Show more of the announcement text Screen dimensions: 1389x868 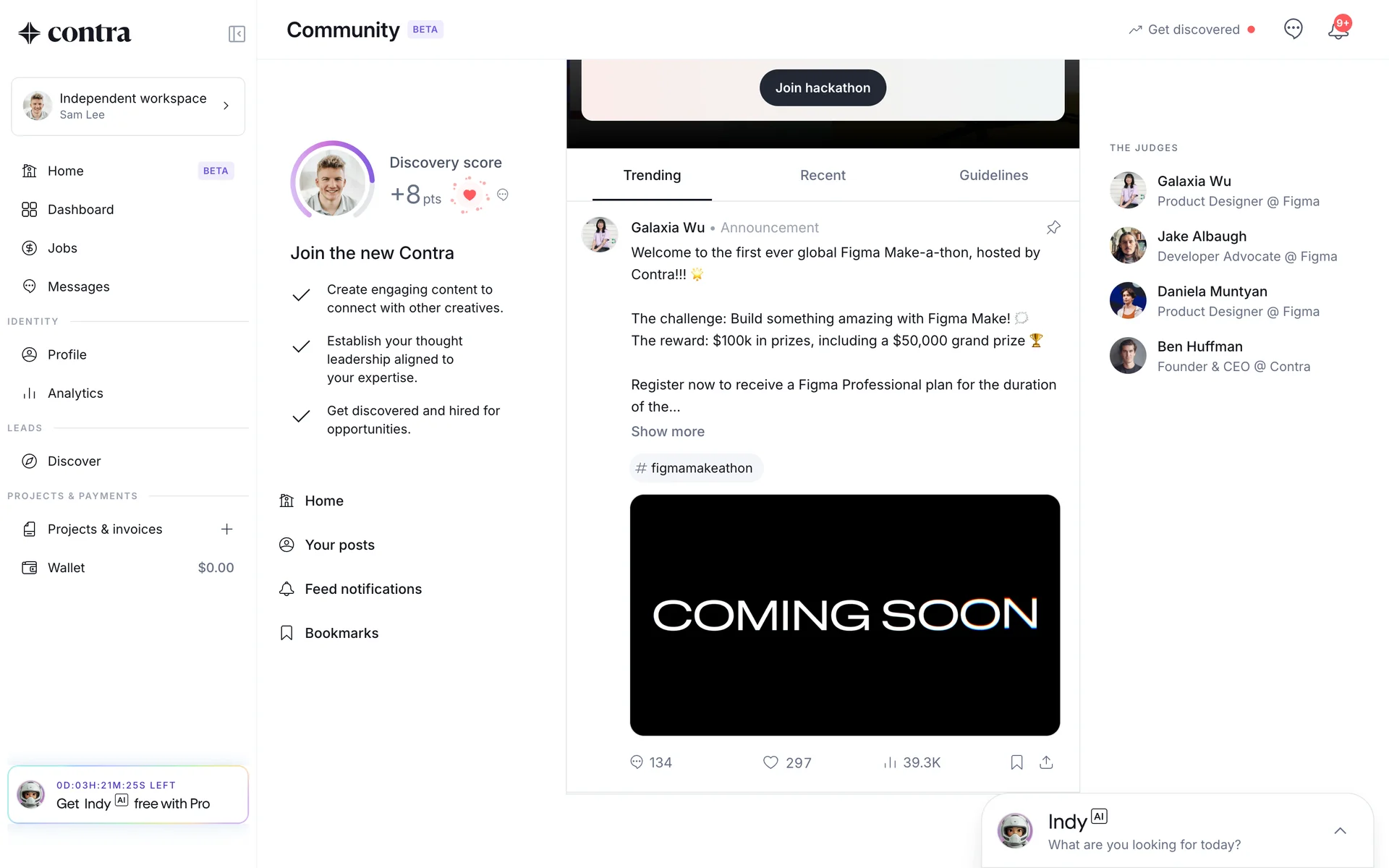point(668,432)
